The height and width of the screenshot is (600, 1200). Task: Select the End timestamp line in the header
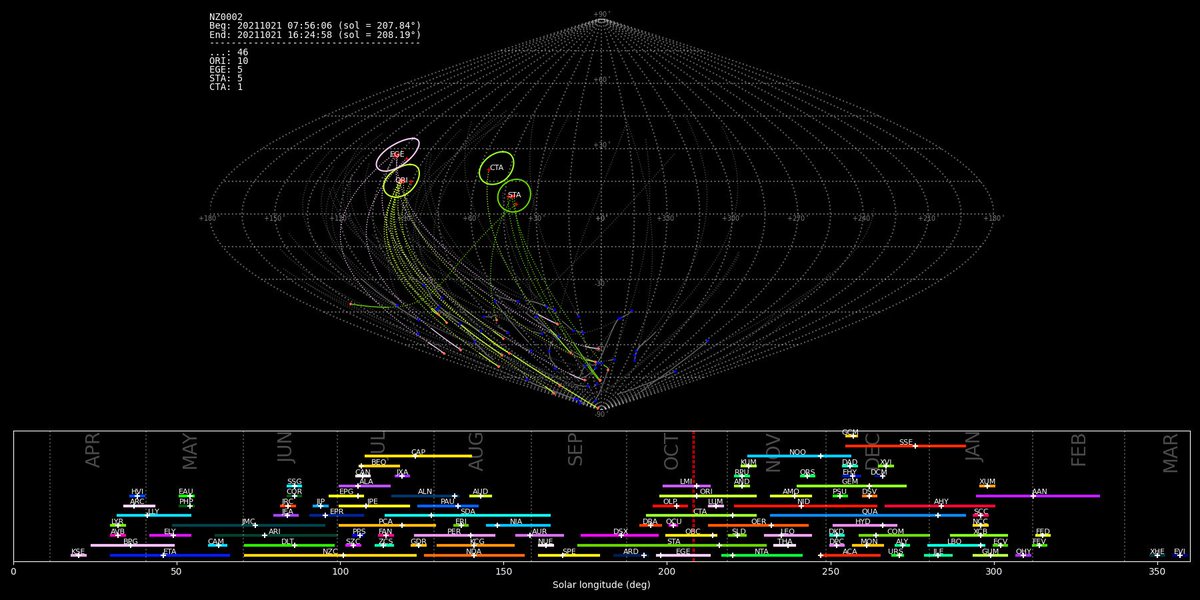(314, 34)
